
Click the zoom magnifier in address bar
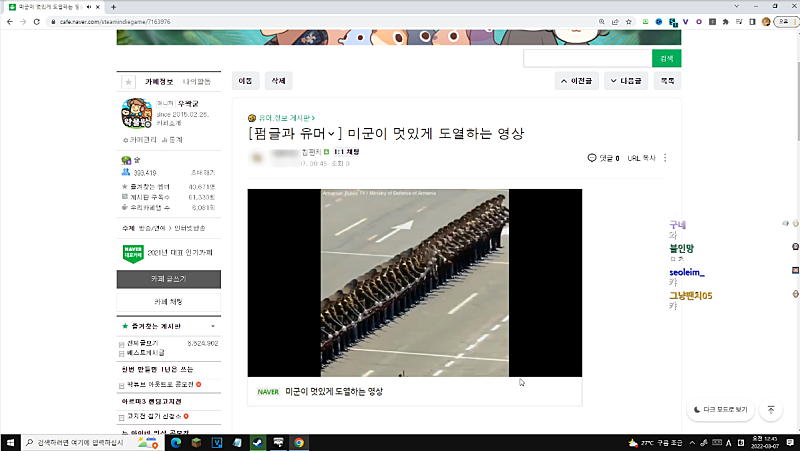[602, 22]
